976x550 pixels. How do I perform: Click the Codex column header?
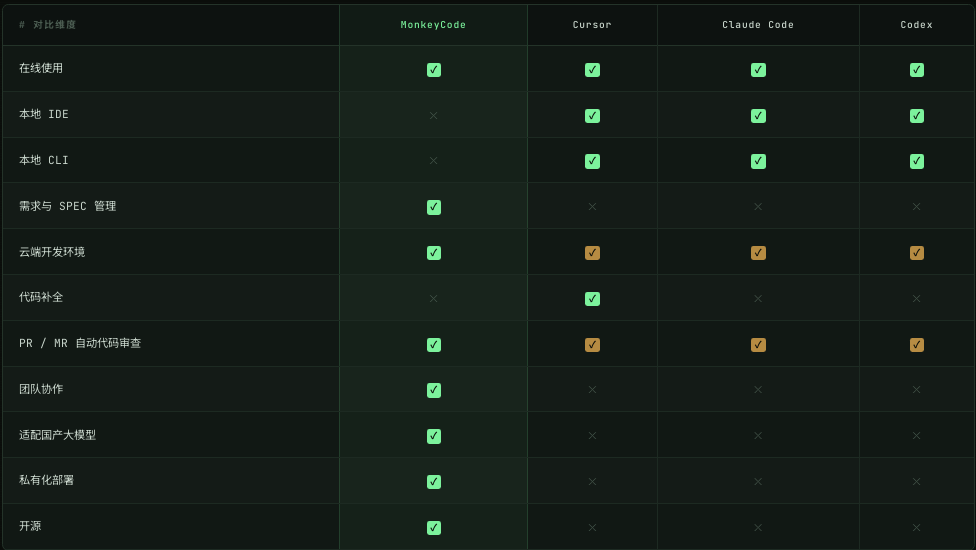pos(916,25)
